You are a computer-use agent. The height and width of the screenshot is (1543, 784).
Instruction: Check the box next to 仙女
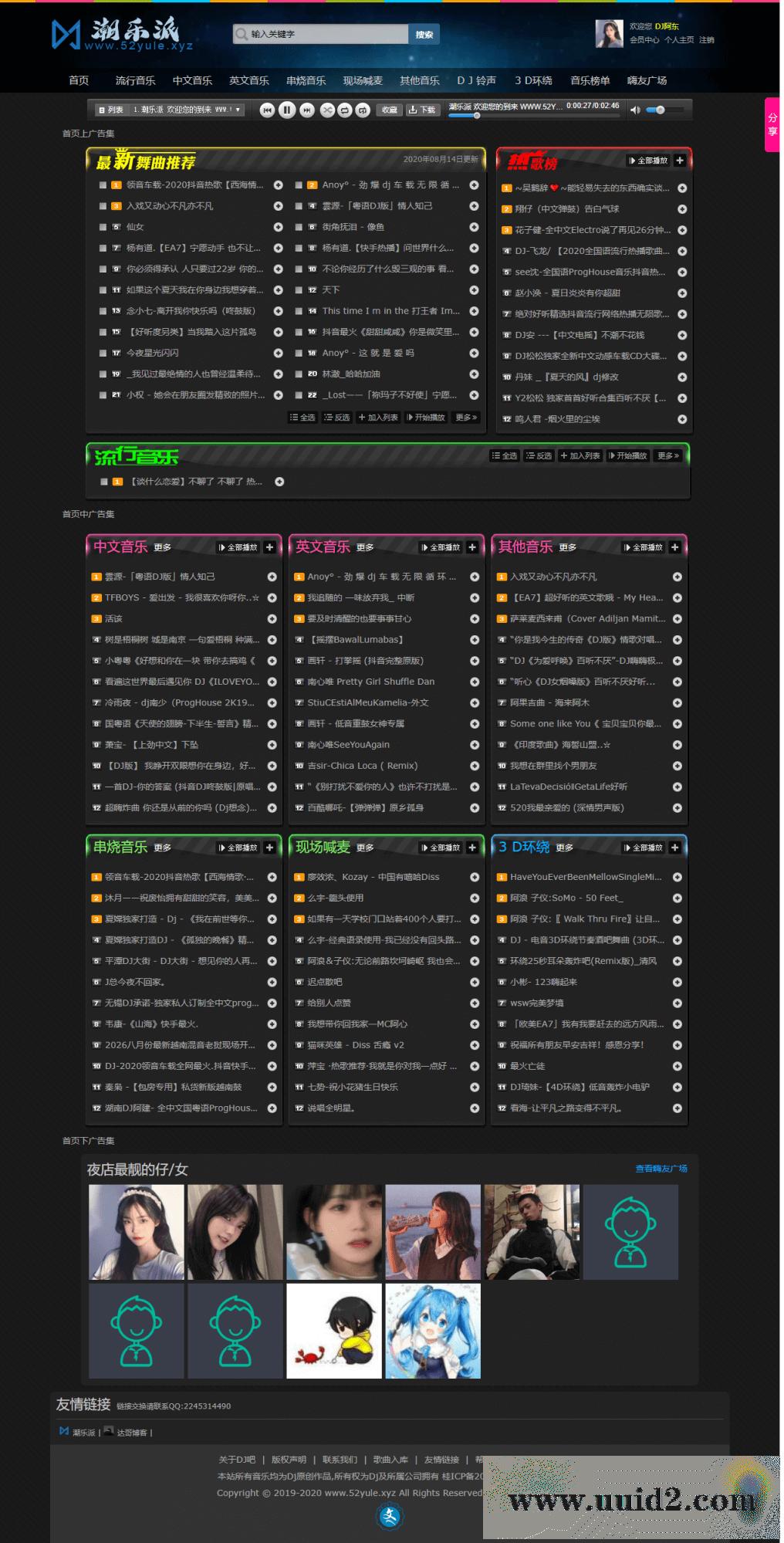click(103, 227)
